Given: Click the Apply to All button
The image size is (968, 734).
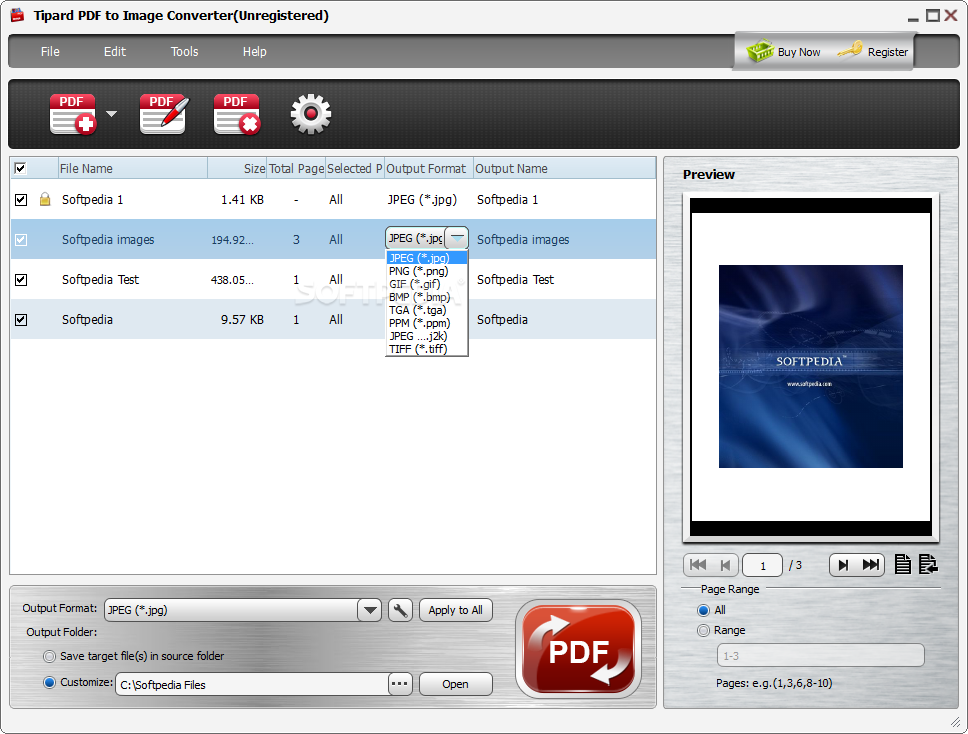Looking at the screenshot, I should pyautogui.click(x=456, y=610).
